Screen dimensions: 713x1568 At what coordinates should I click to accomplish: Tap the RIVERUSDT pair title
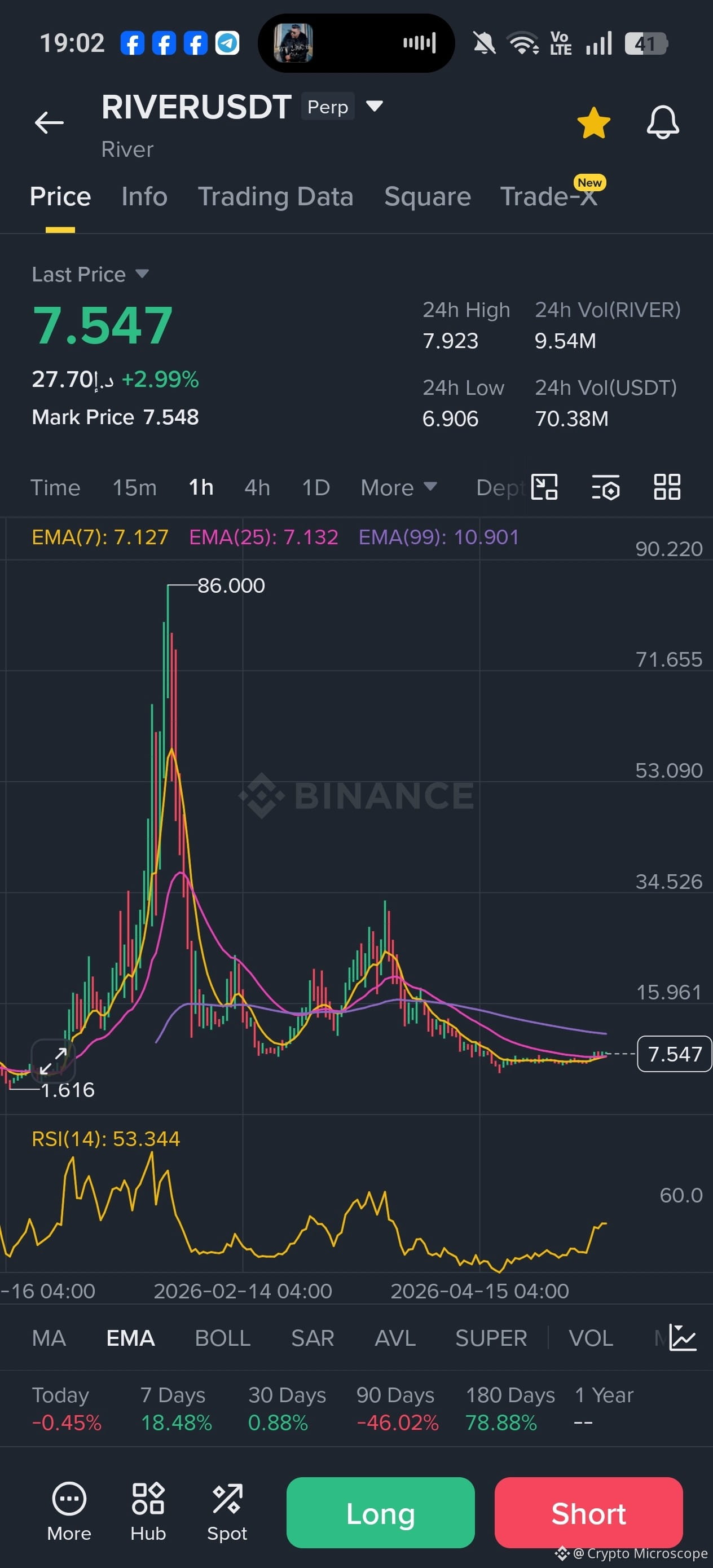click(x=196, y=107)
